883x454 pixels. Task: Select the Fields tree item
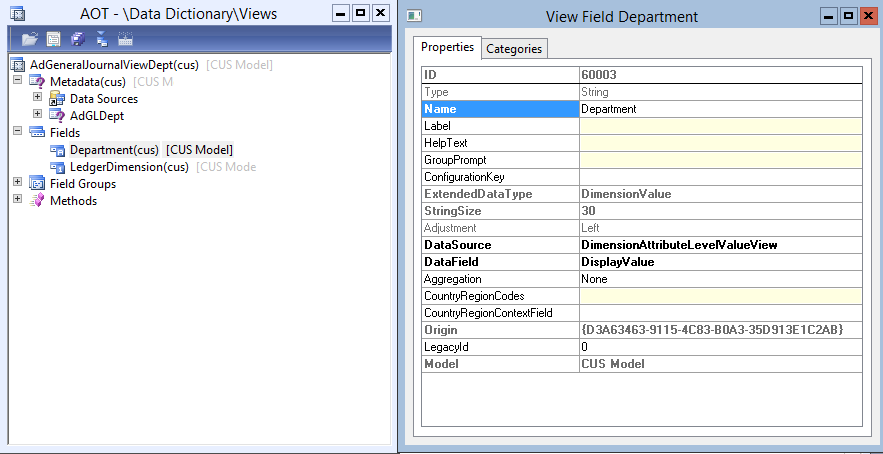[x=65, y=133]
